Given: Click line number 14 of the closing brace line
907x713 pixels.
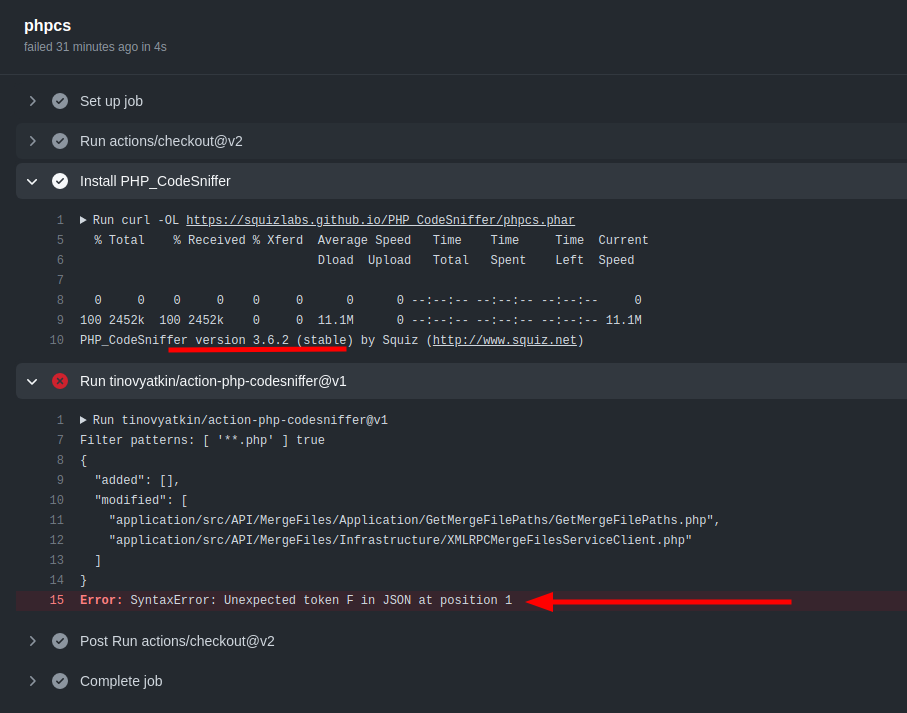Looking at the screenshot, I should (57, 580).
